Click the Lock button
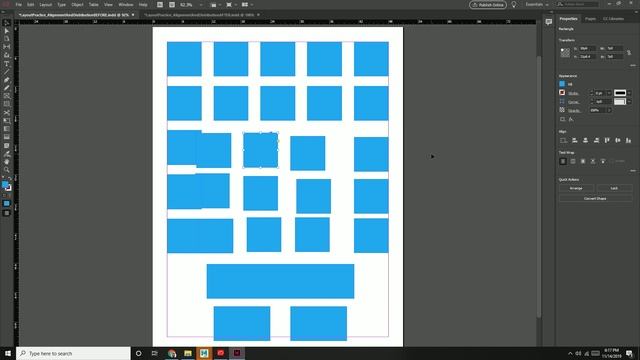This screenshot has width=640, height=360. (614, 188)
